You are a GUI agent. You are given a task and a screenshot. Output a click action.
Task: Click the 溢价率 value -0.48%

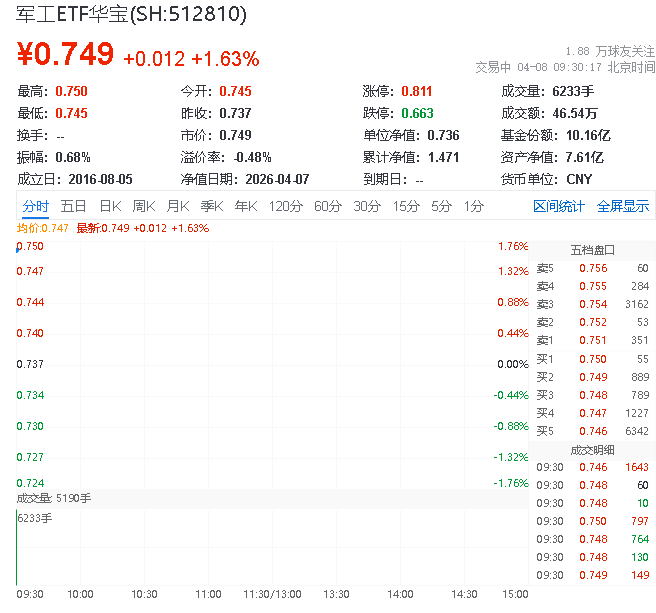(x=252, y=157)
